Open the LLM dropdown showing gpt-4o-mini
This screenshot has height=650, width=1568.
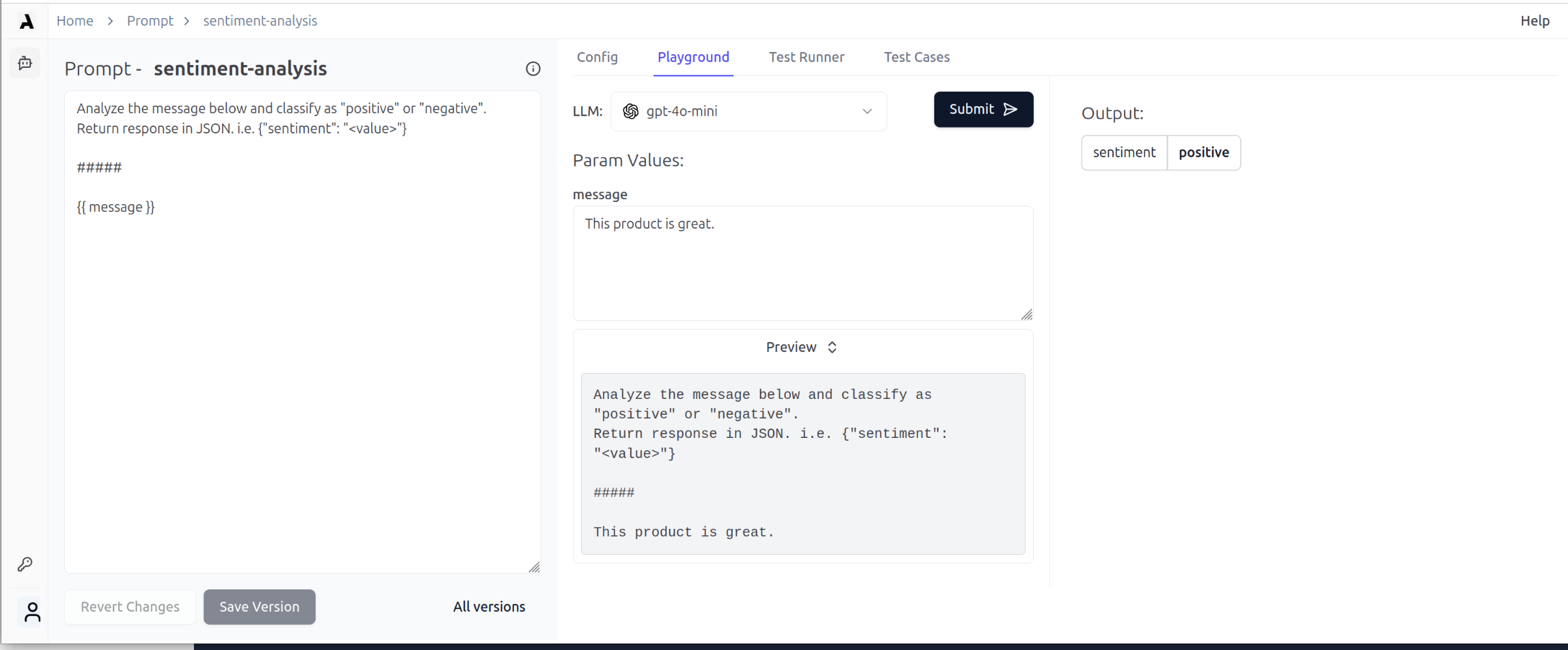coord(748,111)
